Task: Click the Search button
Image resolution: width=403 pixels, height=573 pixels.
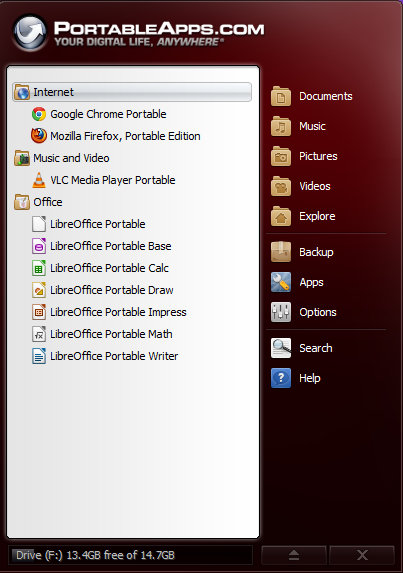Action: (x=301, y=348)
